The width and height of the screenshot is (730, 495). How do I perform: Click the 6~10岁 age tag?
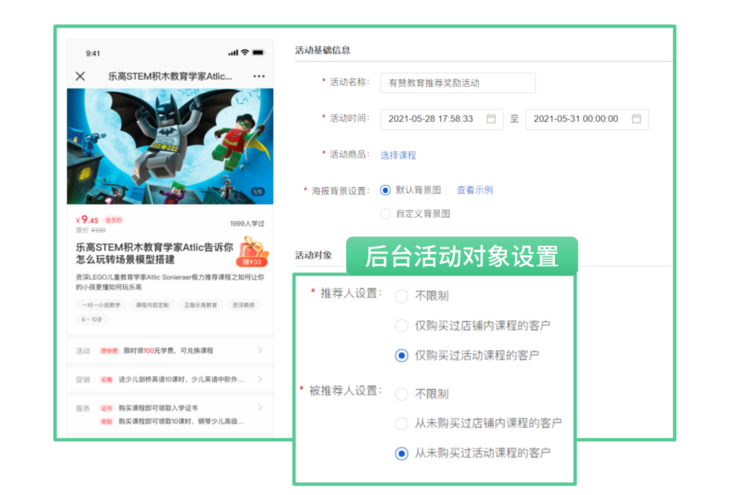click(x=92, y=319)
